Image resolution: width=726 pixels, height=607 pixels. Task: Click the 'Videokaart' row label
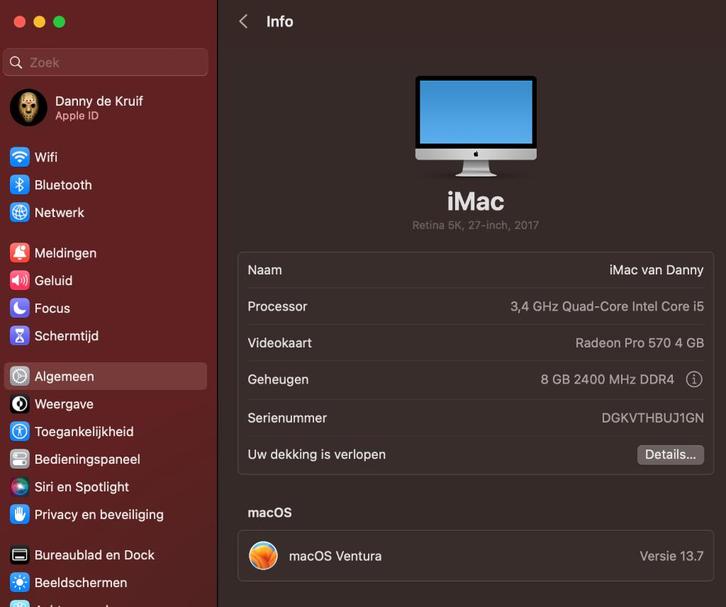[280, 343]
